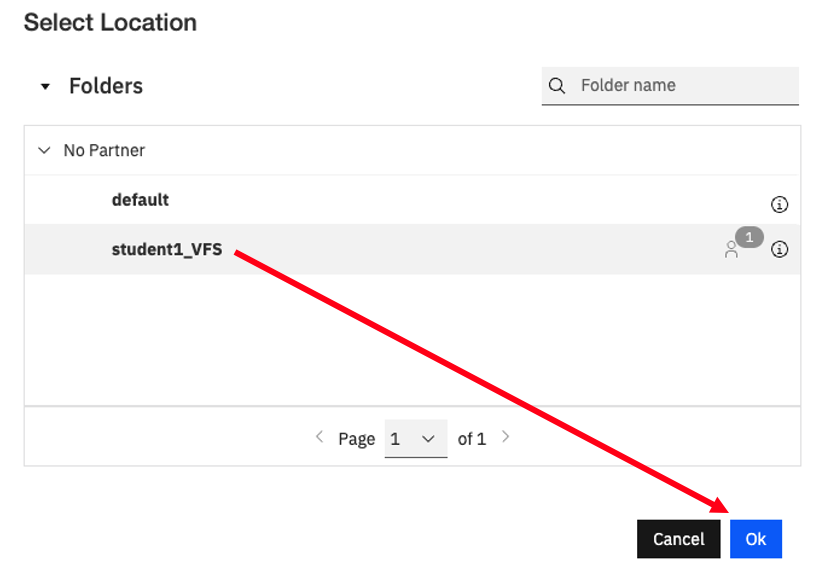Go to previous page arrow
The image size is (828, 567).
(319, 437)
